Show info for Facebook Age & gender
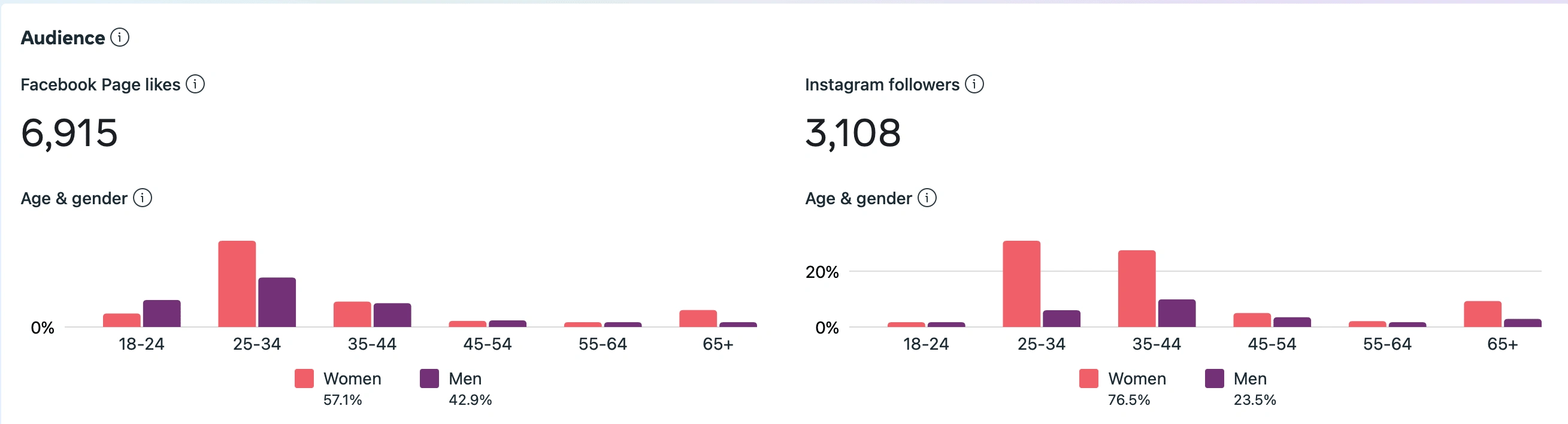Viewport: 1568px width, 424px height. 143,198
